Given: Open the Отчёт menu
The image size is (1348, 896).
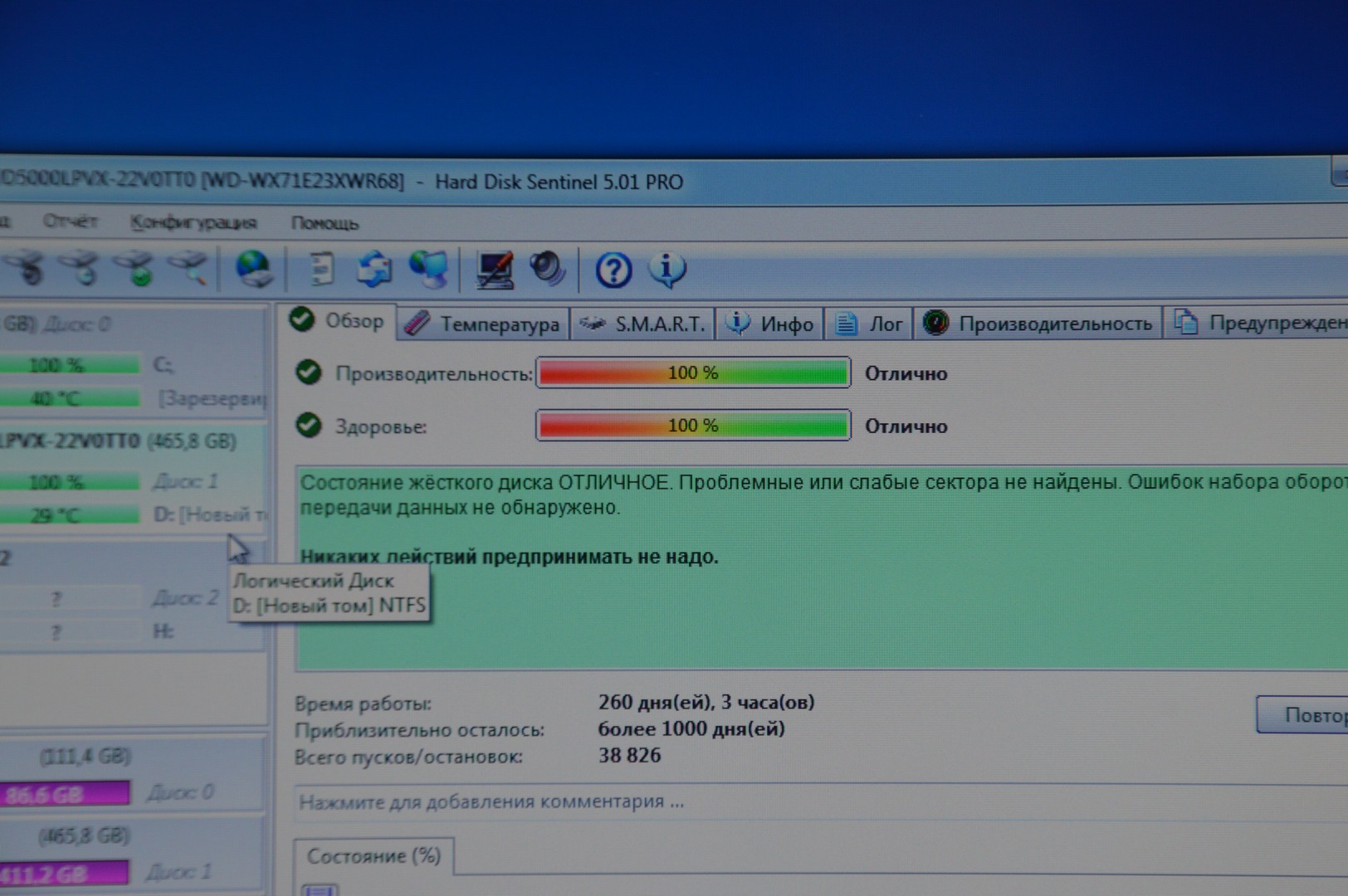Looking at the screenshot, I should pos(70,222).
